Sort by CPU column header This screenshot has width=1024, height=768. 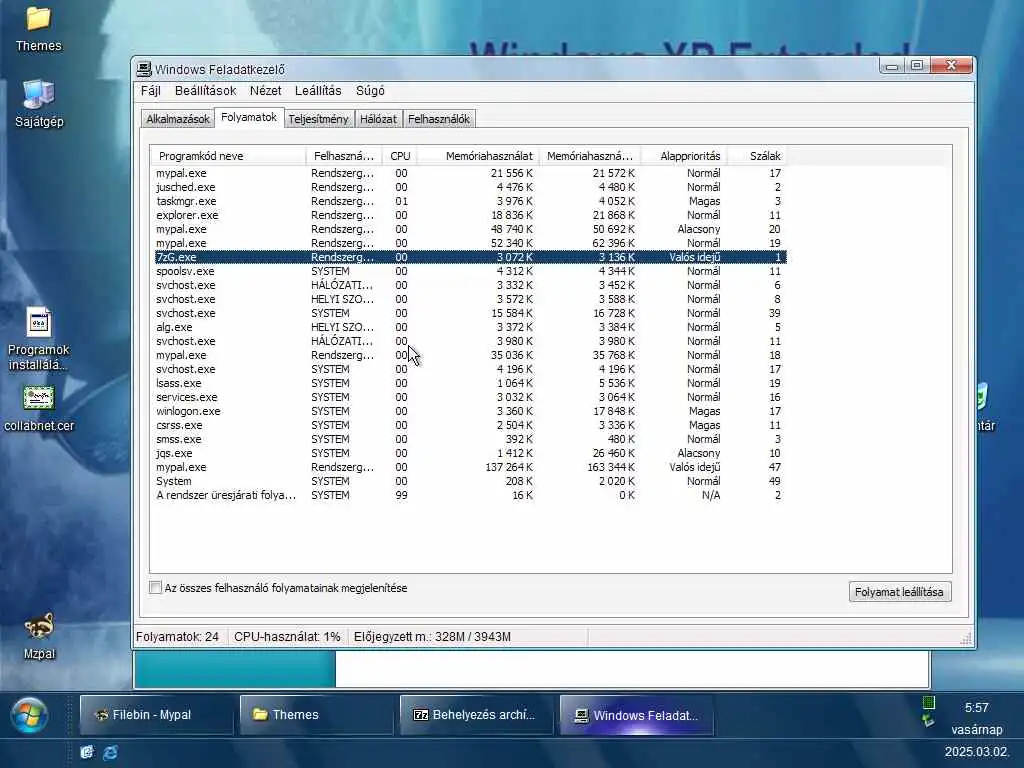(400, 156)
